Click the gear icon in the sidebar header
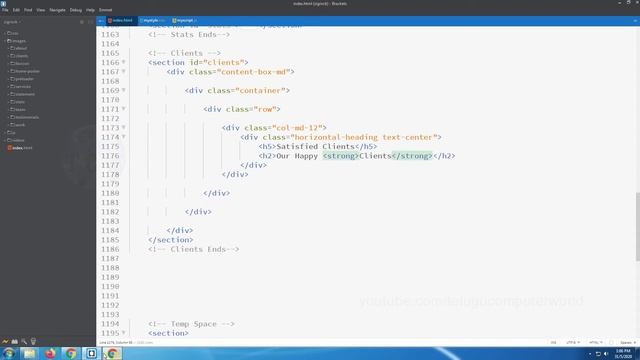 [82, 22]
